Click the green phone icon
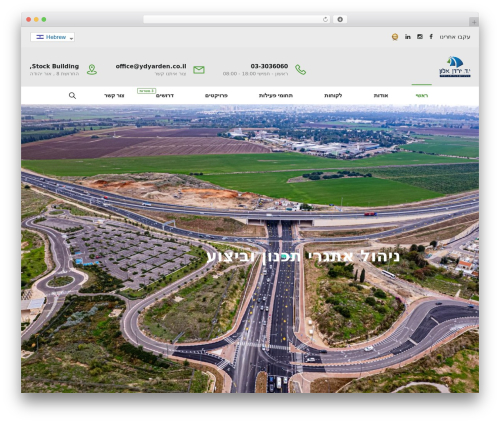This screenshot has height=423, width=500. (x=300, y=70)
